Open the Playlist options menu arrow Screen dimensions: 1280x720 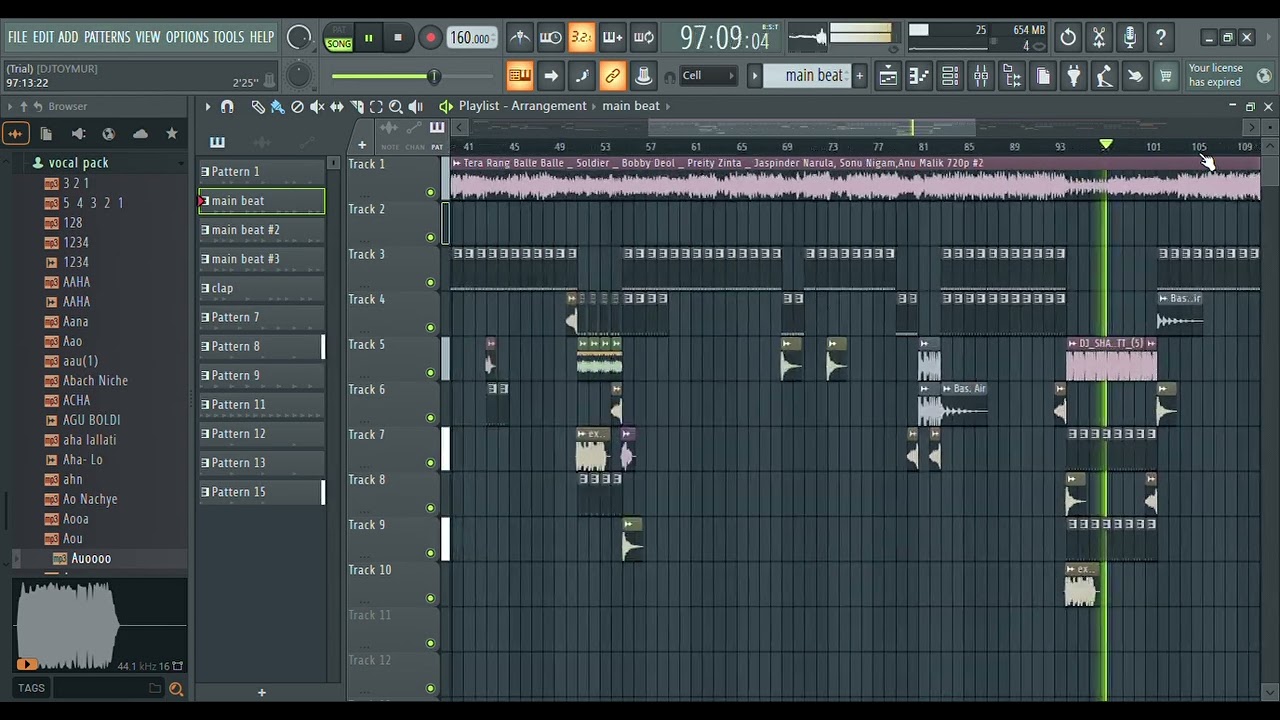tap(208, 107)
